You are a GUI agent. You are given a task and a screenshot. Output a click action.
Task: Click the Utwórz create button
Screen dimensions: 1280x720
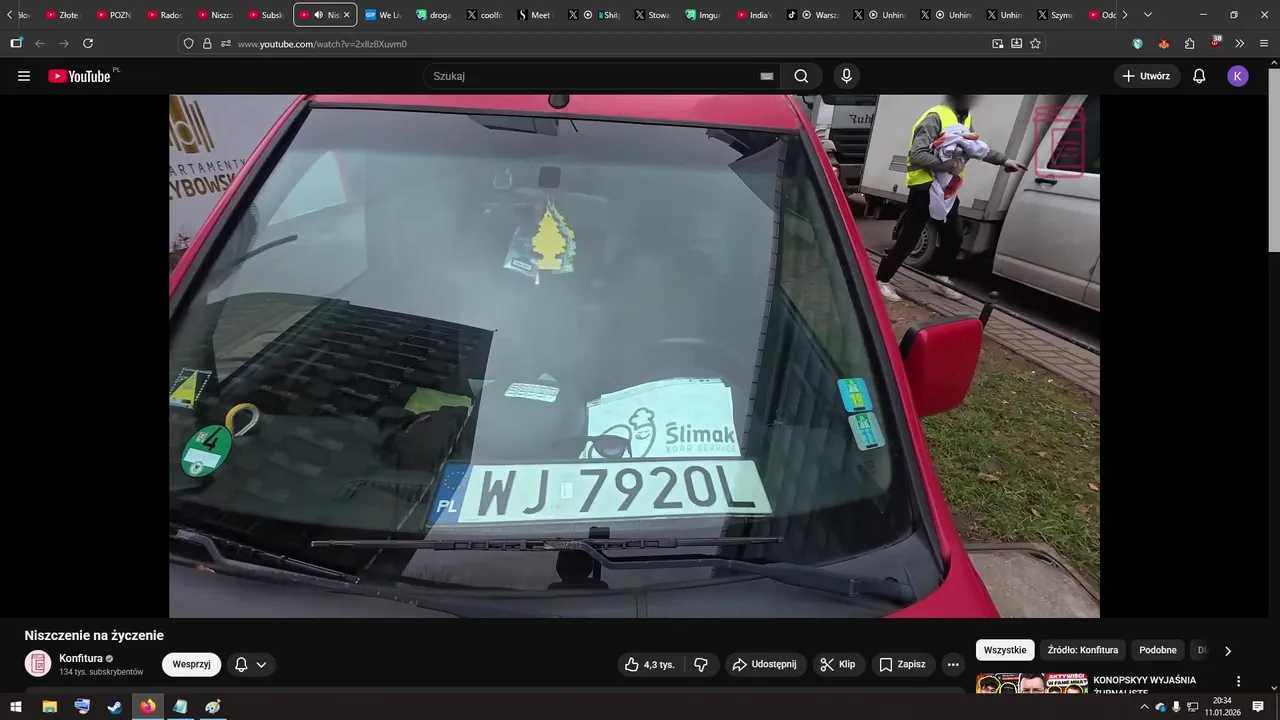(1147, 76)
